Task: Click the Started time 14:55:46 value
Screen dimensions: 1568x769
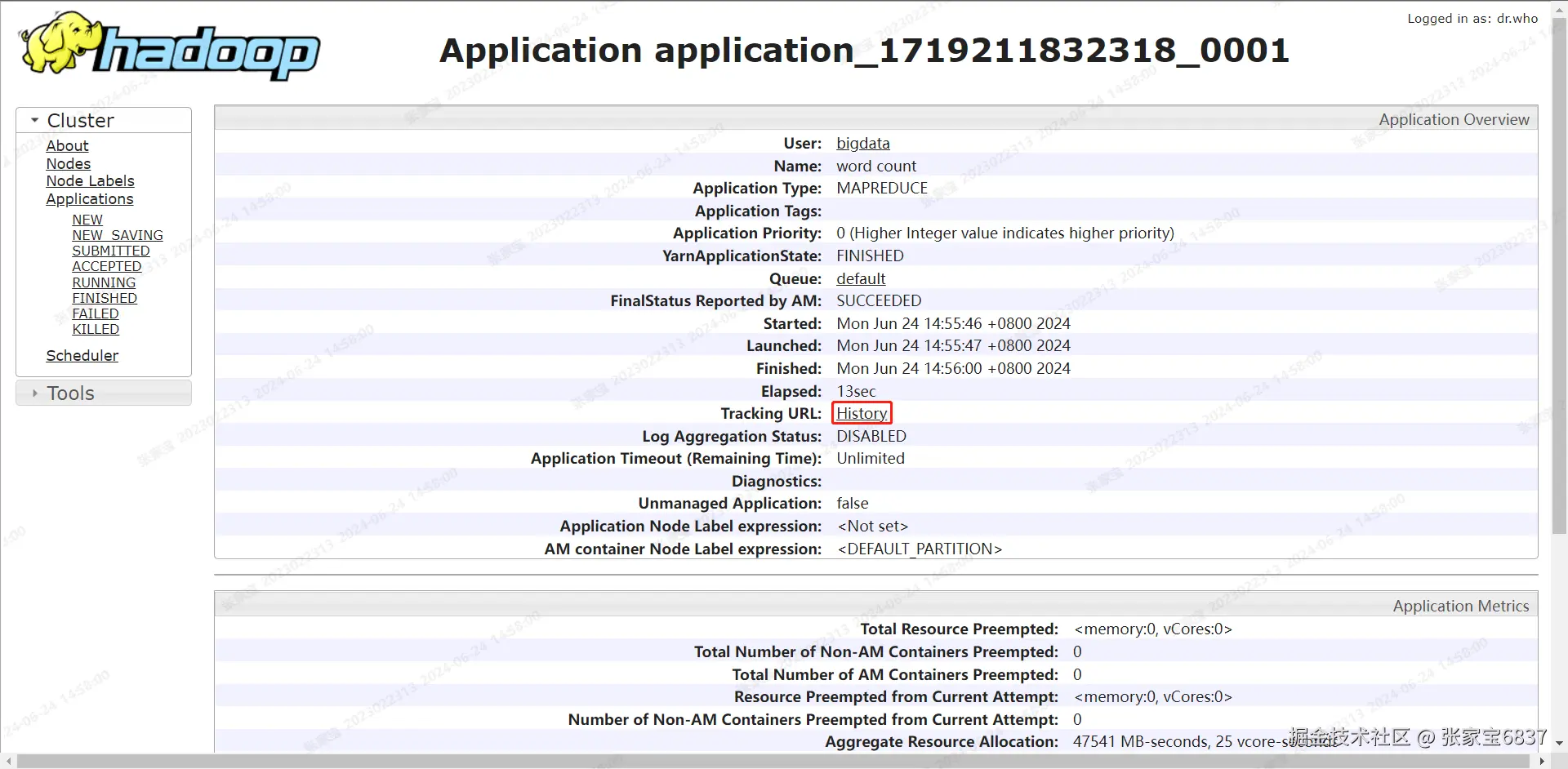Action: pyautogui.click(x=953, y=323)
